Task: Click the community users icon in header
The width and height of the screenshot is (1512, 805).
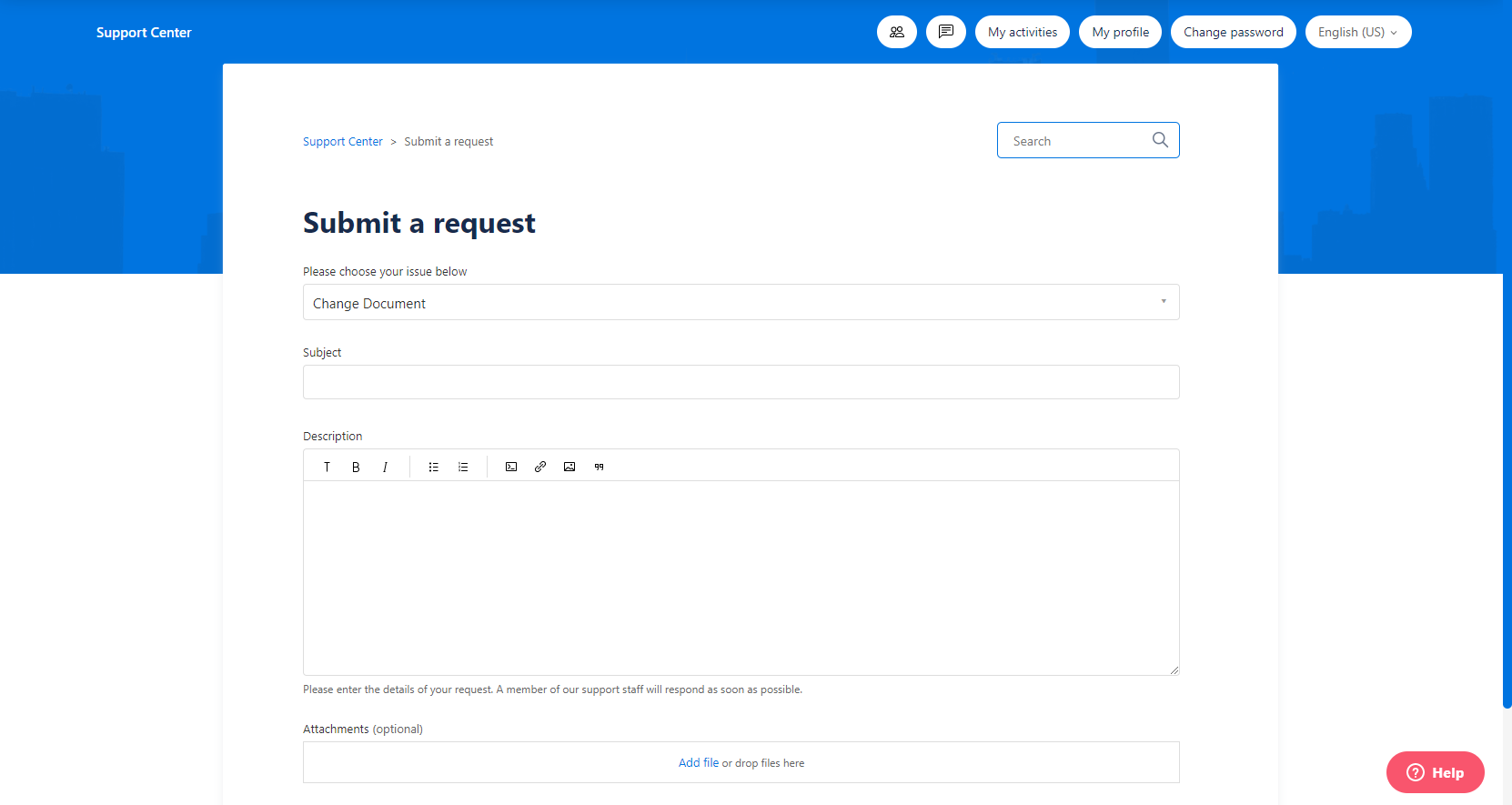Action: (x=896, y=32)
